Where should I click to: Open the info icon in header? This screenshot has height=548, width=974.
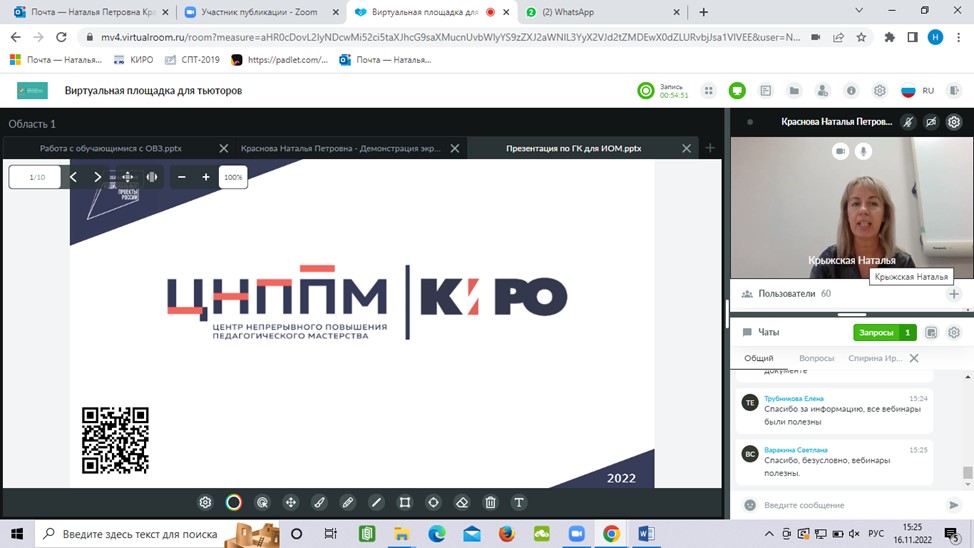[851, 91]
